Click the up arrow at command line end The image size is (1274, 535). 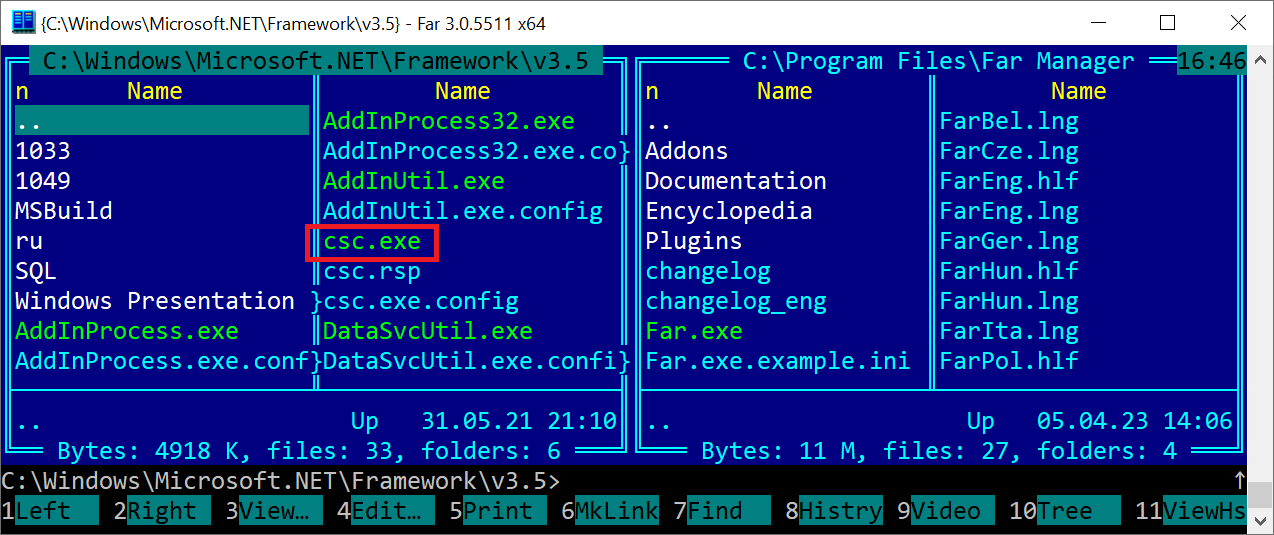coord(1240,481)
